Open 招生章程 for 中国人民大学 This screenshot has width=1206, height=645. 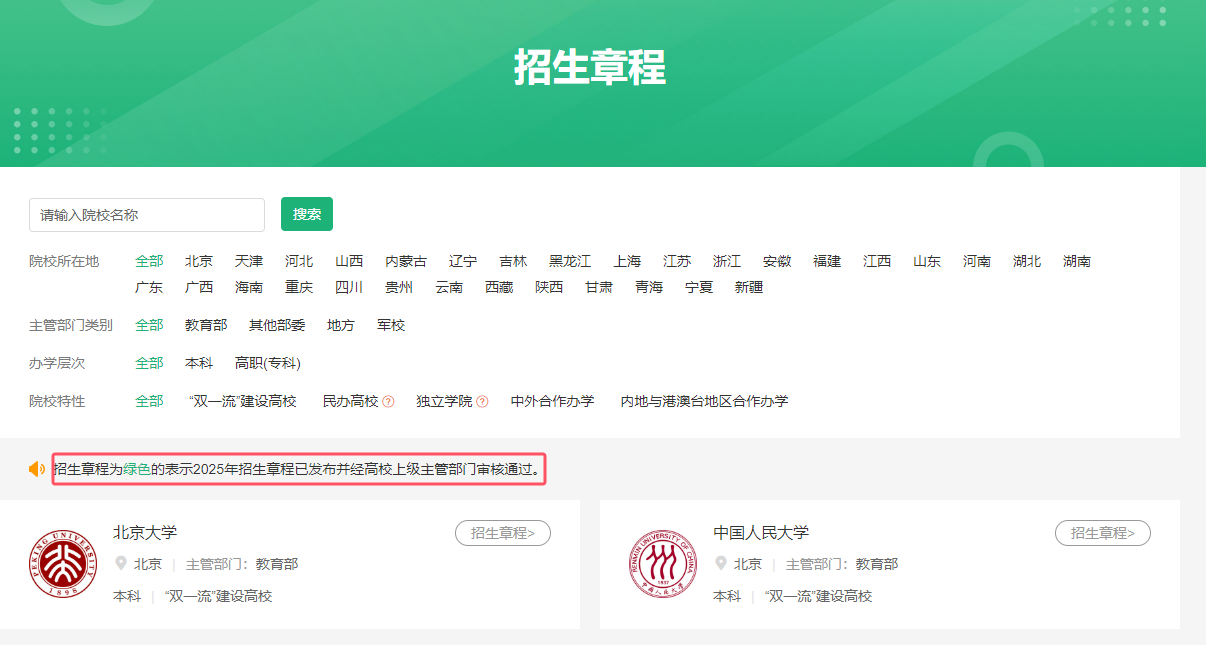pyautogui.click(x=1102, y=533)
